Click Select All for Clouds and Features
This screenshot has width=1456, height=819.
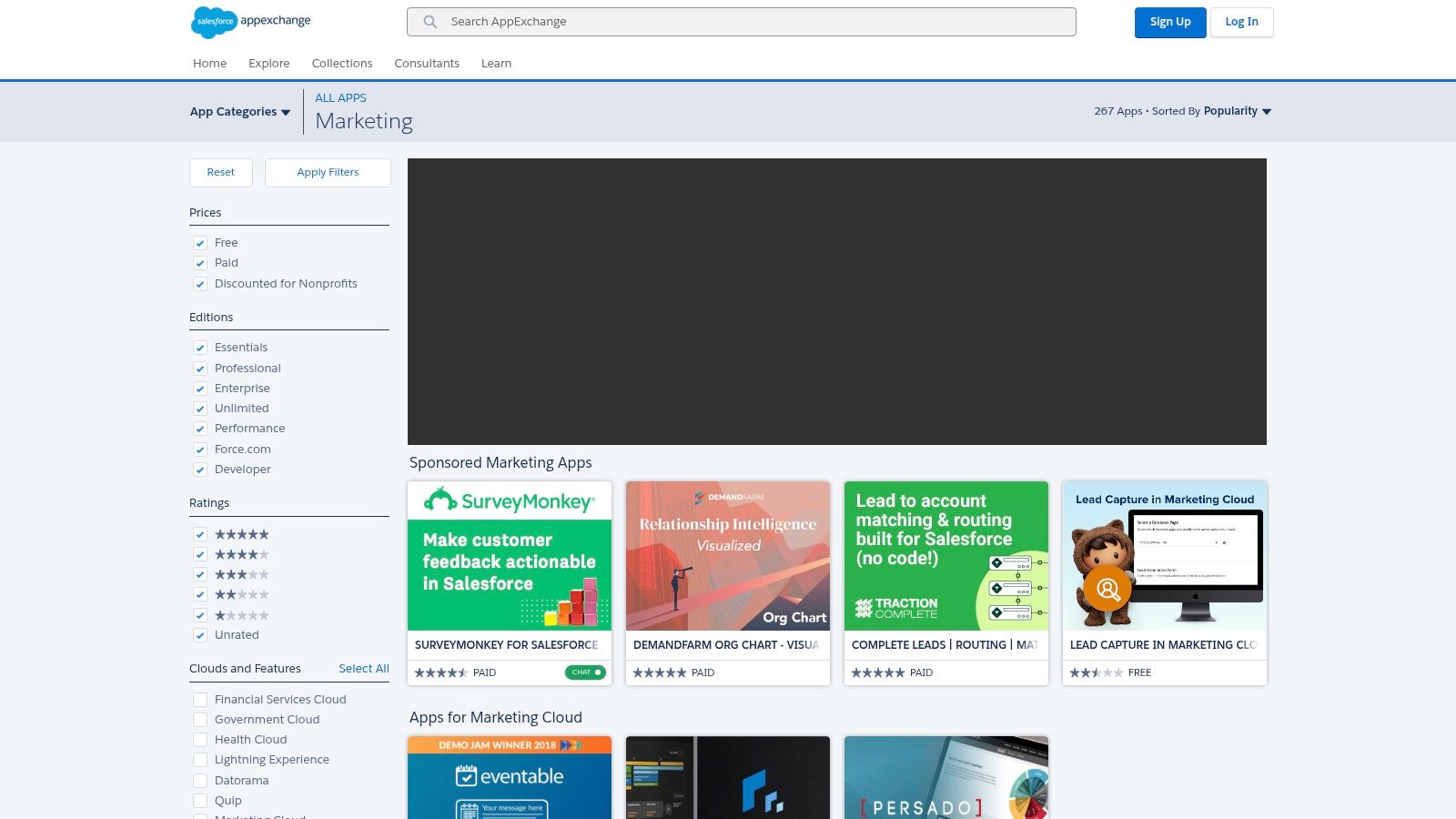pyautogui.click(x=364, y=669)
